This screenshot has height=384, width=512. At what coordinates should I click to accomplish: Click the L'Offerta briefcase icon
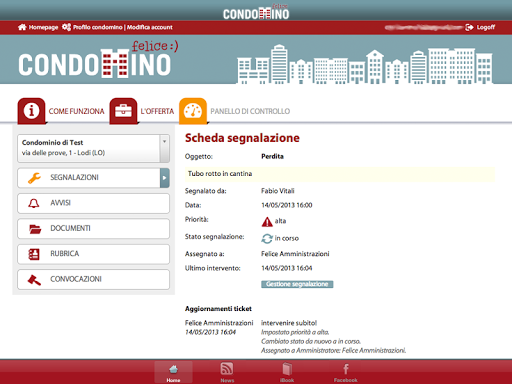tap(123, 111)
